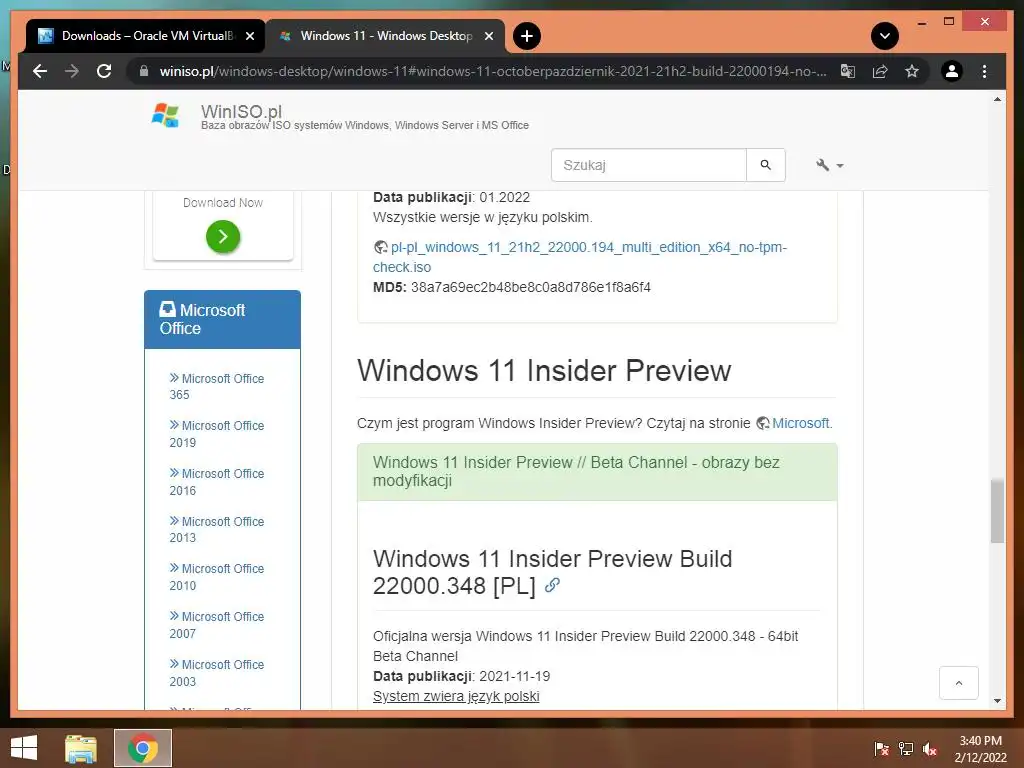Click the address bar URL
The image size is (1024, 768).
[x=493, y=71]
